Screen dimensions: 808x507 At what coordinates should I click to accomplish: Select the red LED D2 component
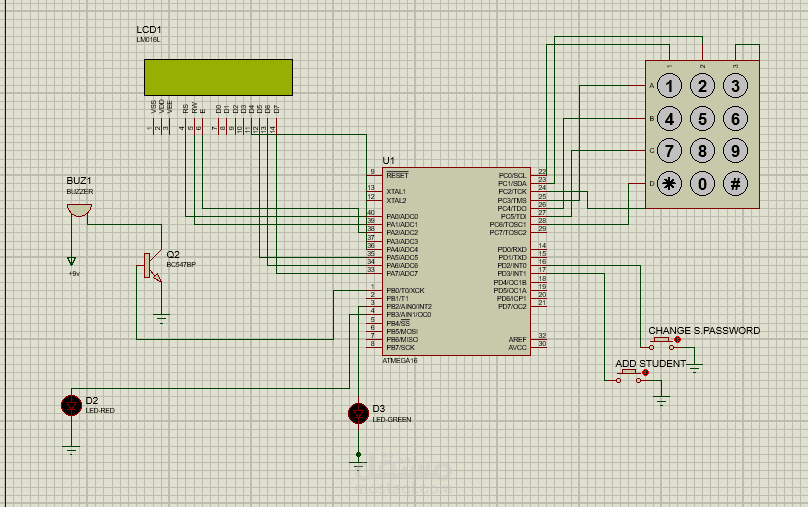tap(71, 405)
